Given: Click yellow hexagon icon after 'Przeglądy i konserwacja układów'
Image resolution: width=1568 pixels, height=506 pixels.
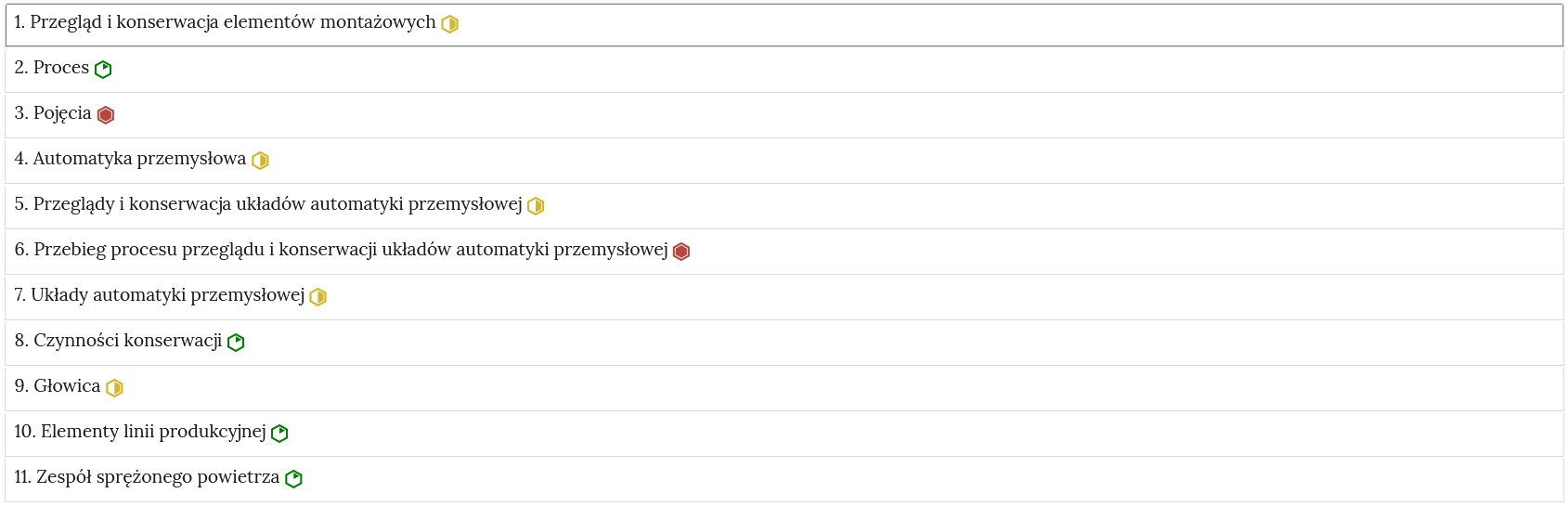Looking at the screenshot, I should tap(536, 206).
